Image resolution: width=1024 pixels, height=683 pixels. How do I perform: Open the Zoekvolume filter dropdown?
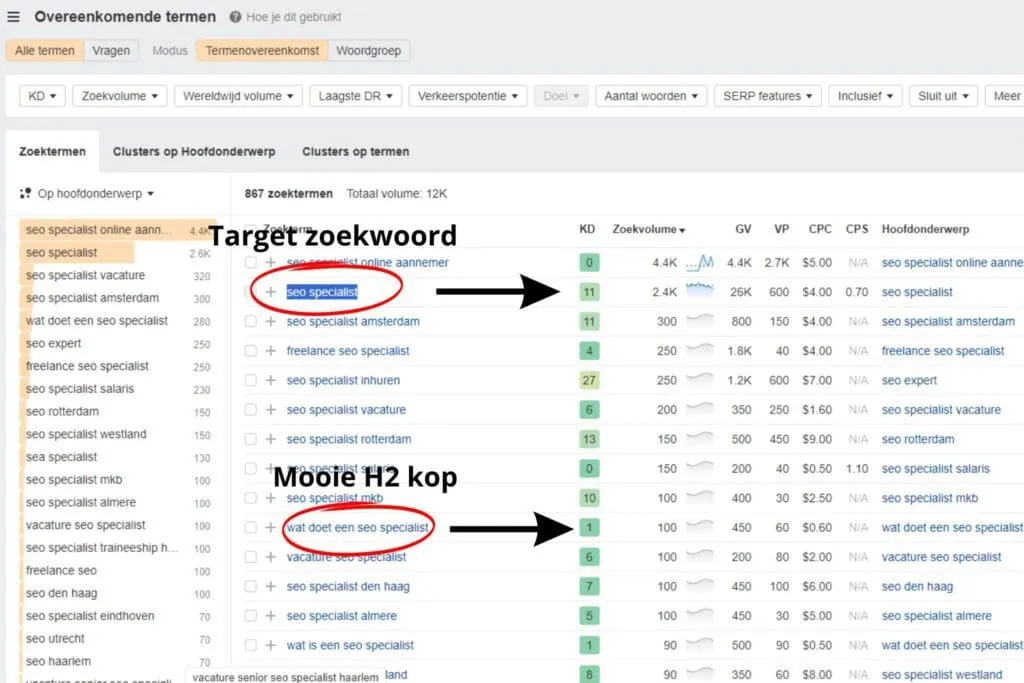pos(120,96)
